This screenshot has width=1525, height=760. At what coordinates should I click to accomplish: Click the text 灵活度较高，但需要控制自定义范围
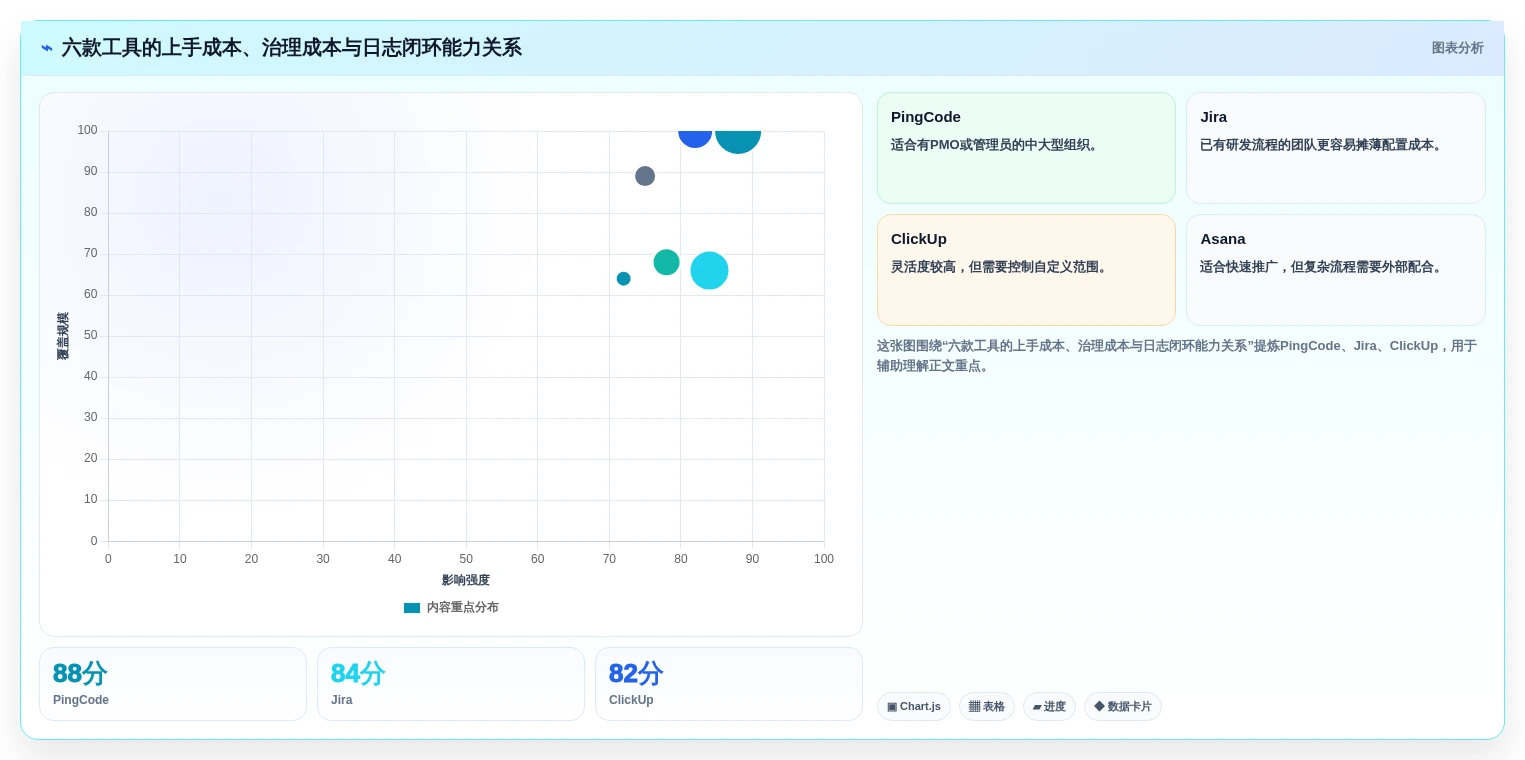point(1001,267)
